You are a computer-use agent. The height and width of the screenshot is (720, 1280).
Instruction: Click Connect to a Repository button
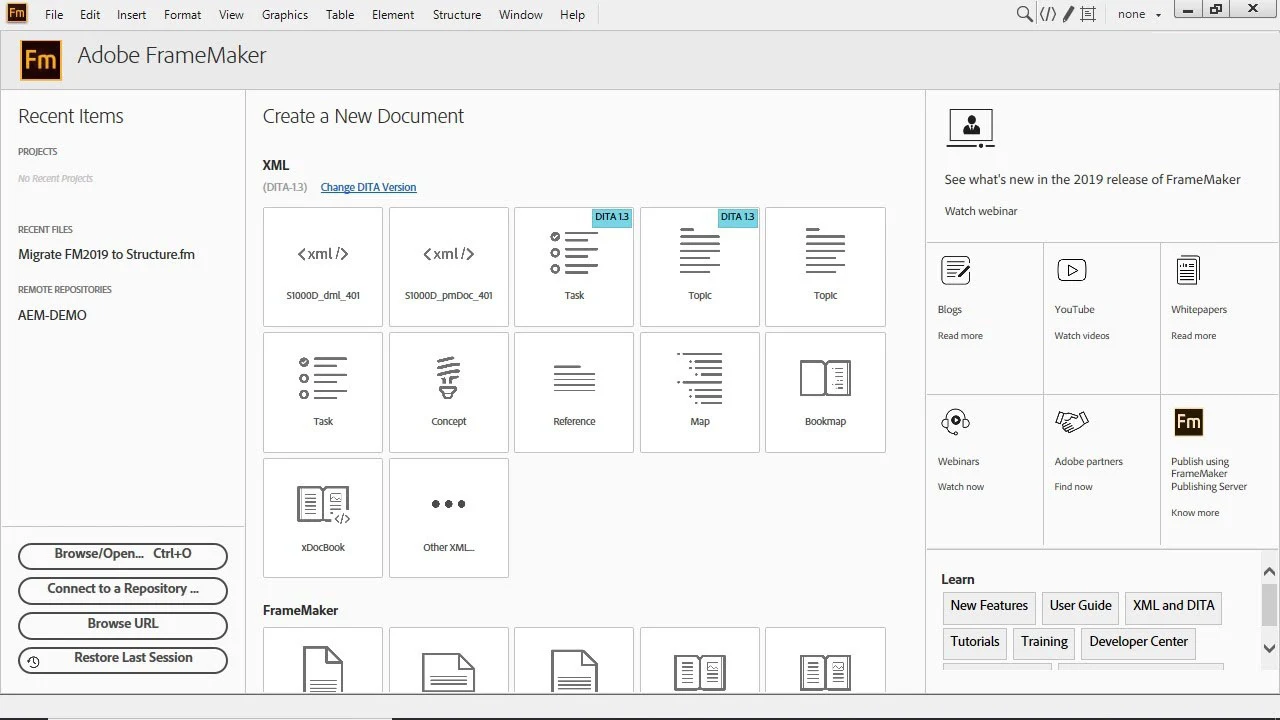pos(123,590)
